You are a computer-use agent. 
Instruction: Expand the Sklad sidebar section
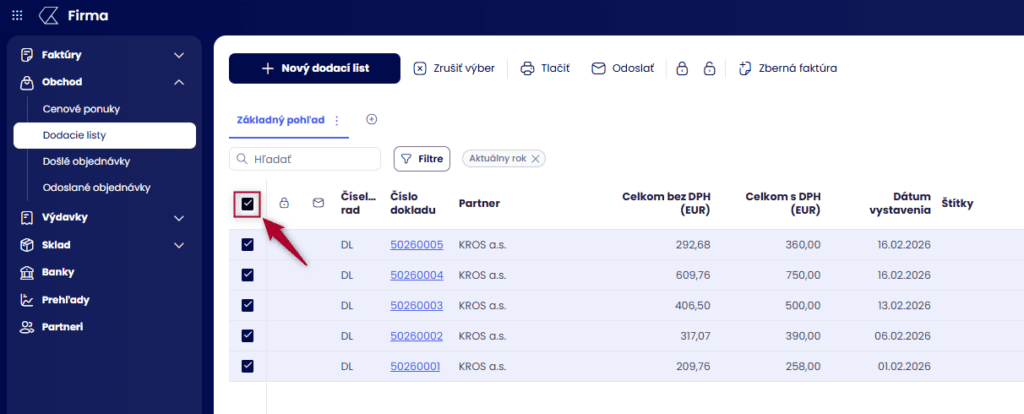(179, 245)
